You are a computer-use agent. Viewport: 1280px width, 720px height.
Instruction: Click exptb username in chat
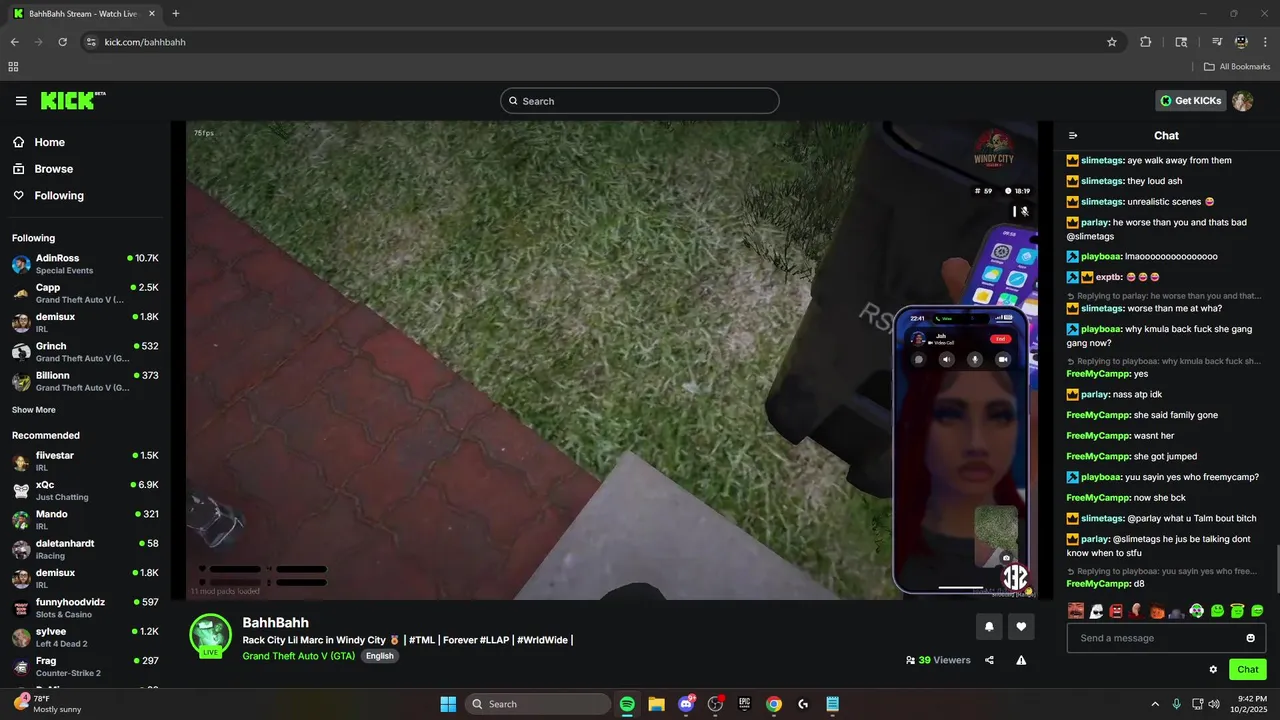tap(1108, 277)
